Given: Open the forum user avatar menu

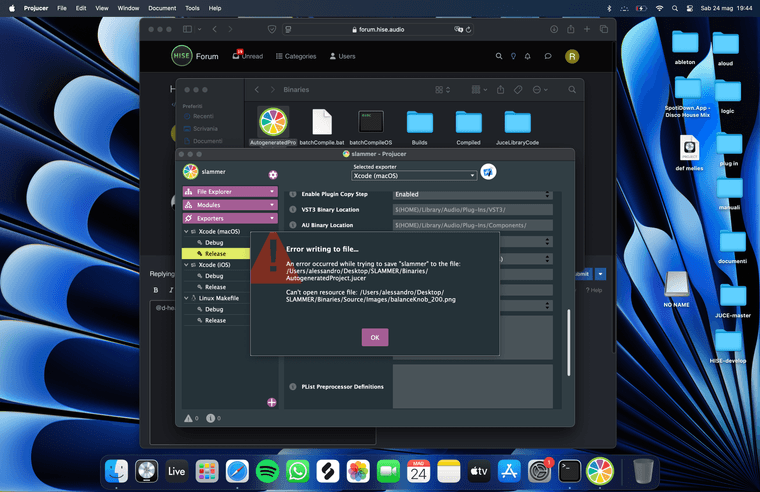Looking at the screenshot, I should [572, 56].
